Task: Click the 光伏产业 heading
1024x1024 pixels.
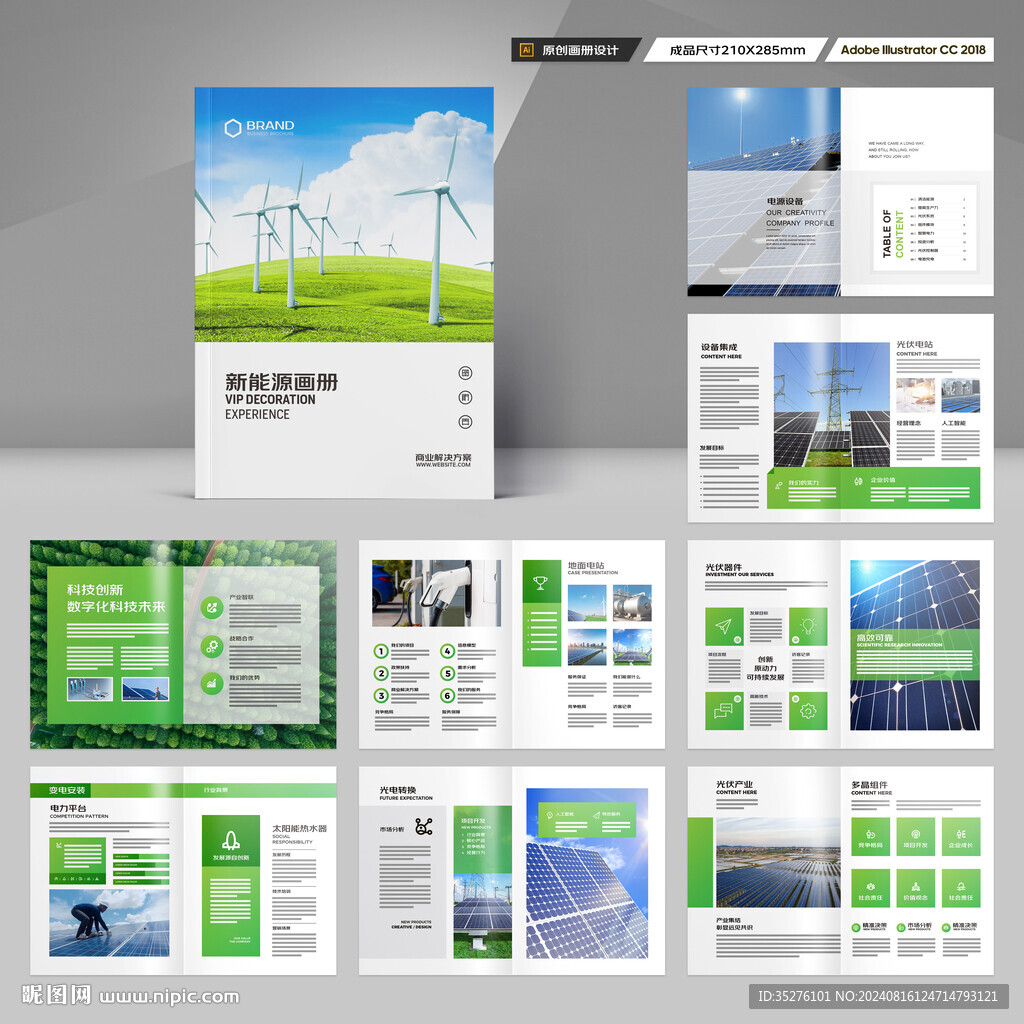Action: tap(734, 784)
